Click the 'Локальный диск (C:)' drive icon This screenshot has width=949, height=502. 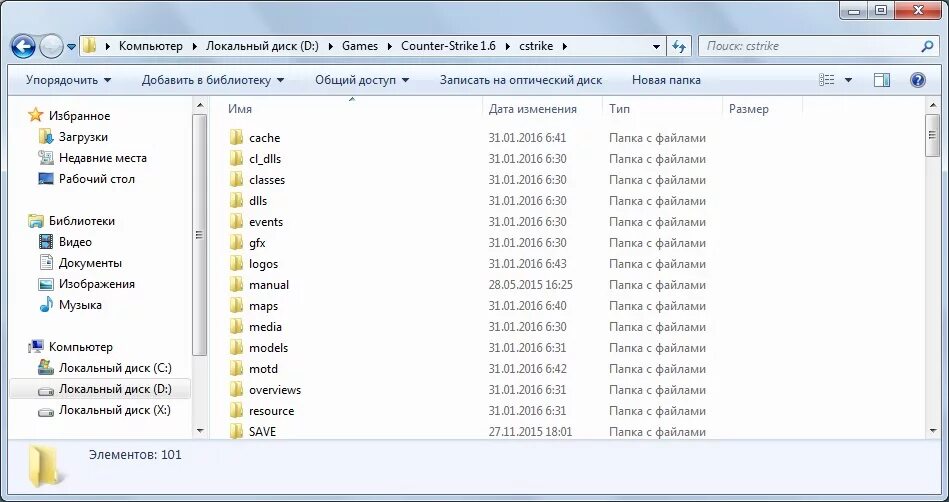[46, 368]
